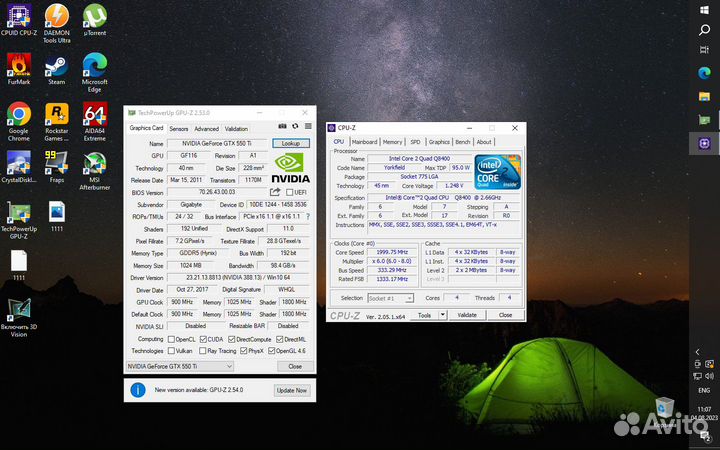Toggle the DirectCompute checkbox
This screenshot has width=720, height=450.
click(x=232, y=339)
